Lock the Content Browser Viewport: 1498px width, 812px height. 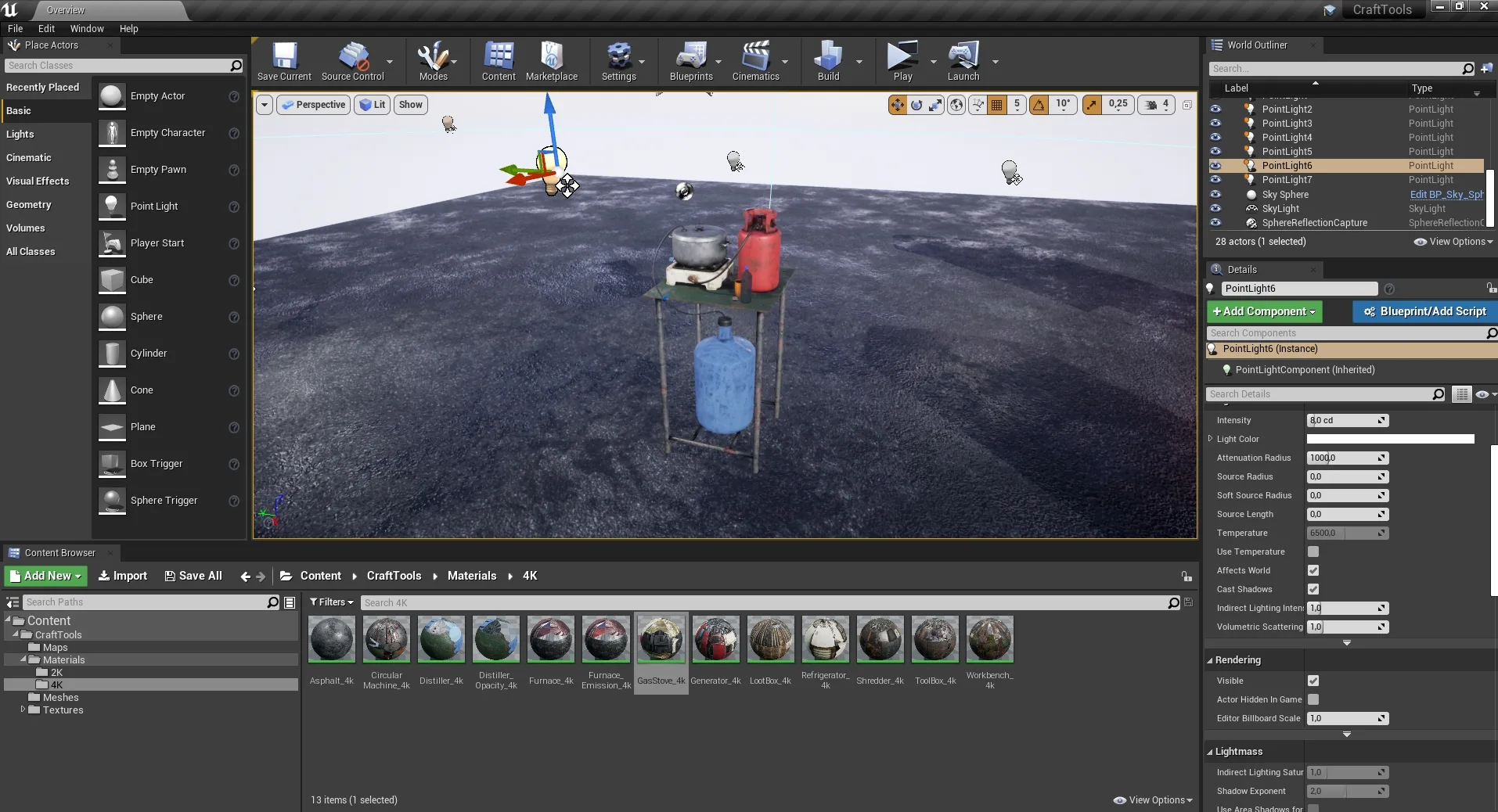coord(1187,577)
